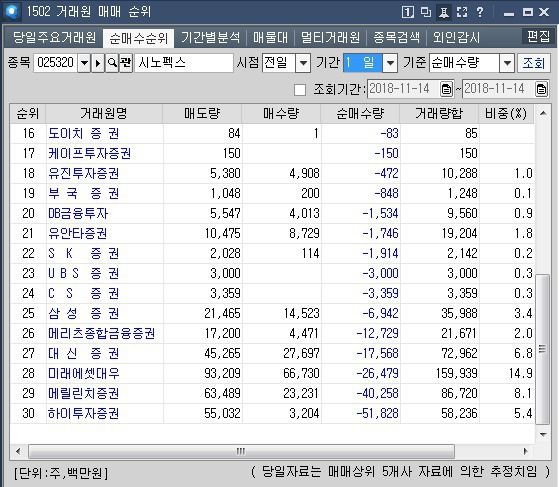Click the start date field 2018-11-14
The width and height of the screenshot is (559, 487).
(404, 89)
